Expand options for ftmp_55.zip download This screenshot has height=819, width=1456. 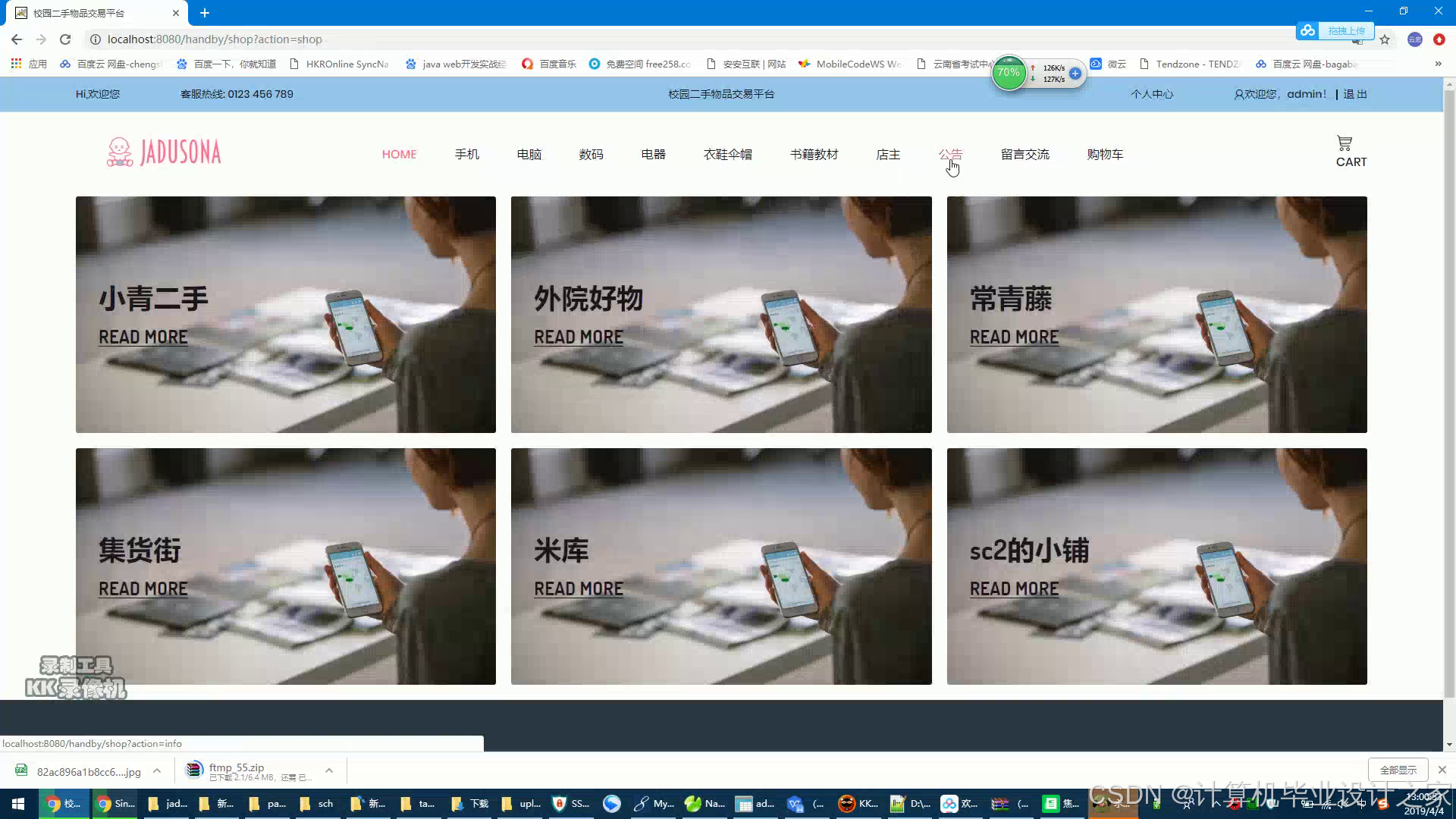[x=329, y=770]
